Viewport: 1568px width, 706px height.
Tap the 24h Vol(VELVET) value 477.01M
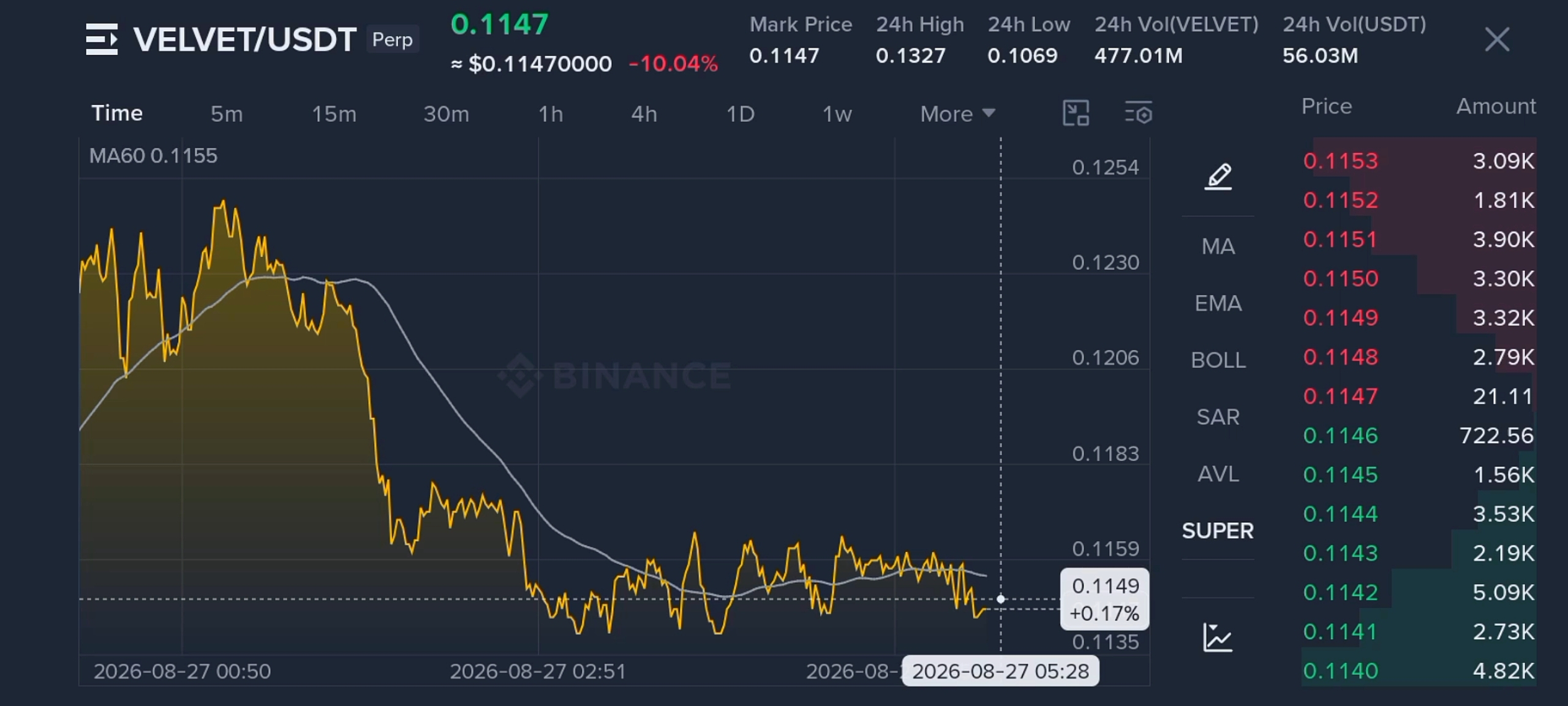pyautogui.click(x=1139, y=56)
